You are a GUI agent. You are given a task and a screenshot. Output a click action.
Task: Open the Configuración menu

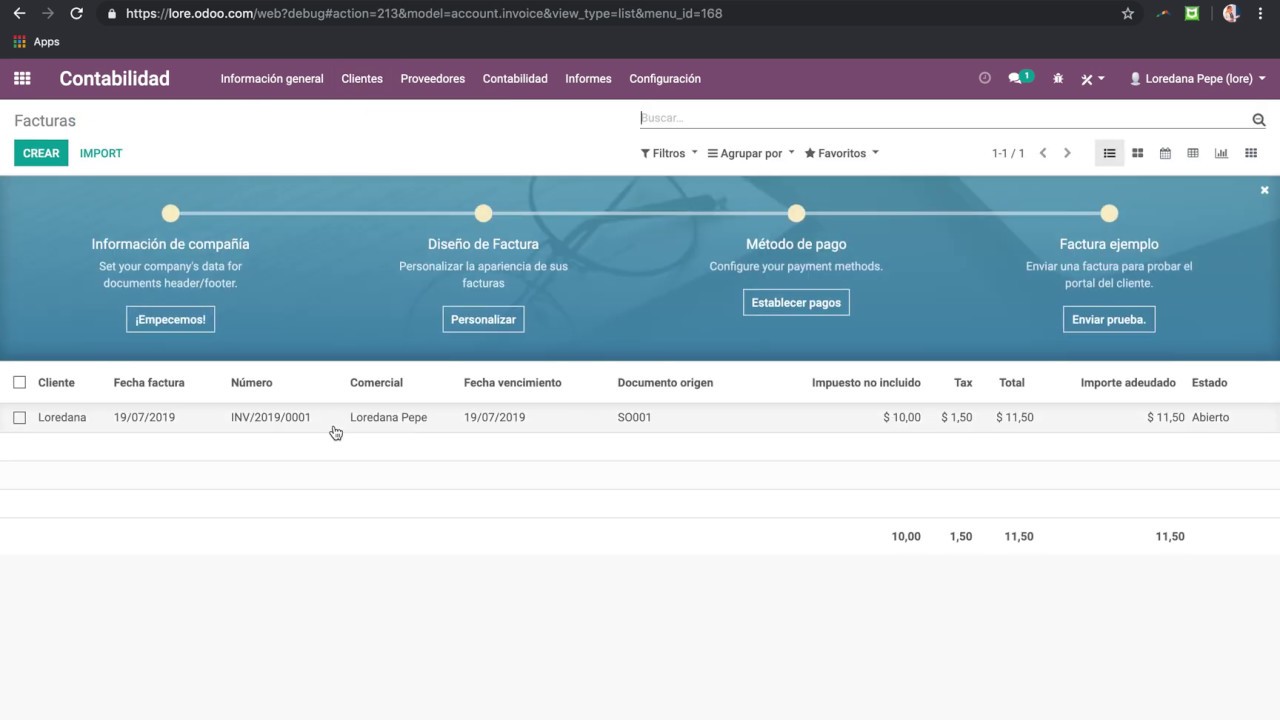(665, 78)
